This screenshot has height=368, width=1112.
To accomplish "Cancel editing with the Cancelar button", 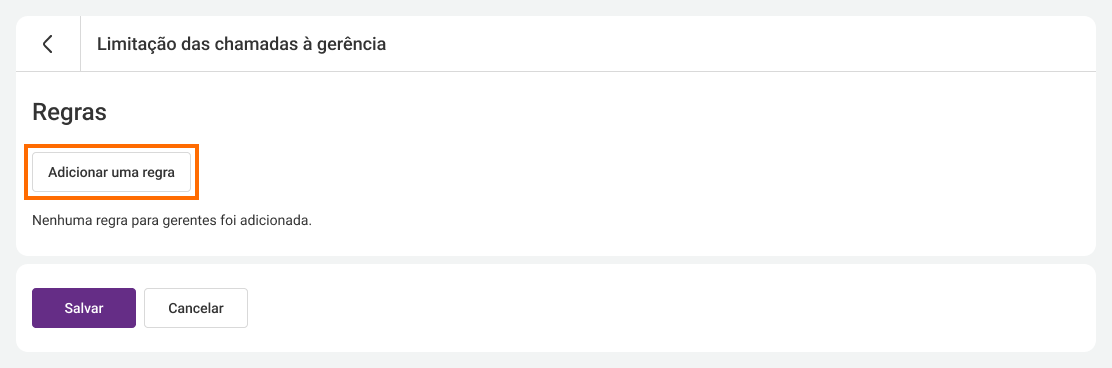I will point(196,308).
